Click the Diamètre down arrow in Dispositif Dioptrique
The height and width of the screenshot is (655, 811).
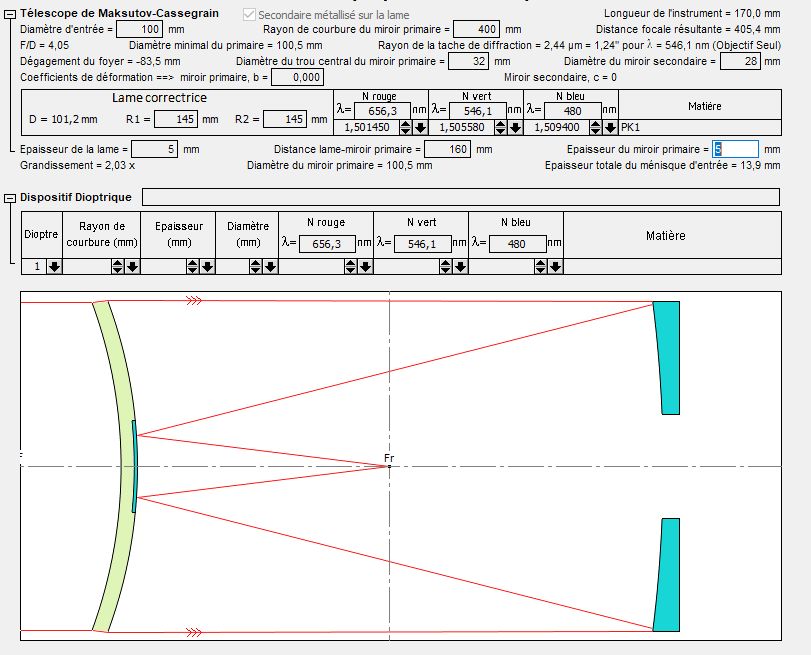point(270,266)
